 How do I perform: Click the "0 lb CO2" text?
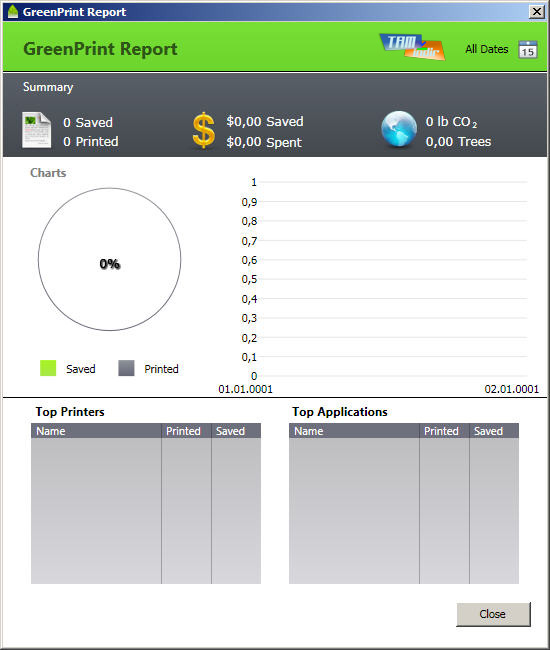(451, 122)
